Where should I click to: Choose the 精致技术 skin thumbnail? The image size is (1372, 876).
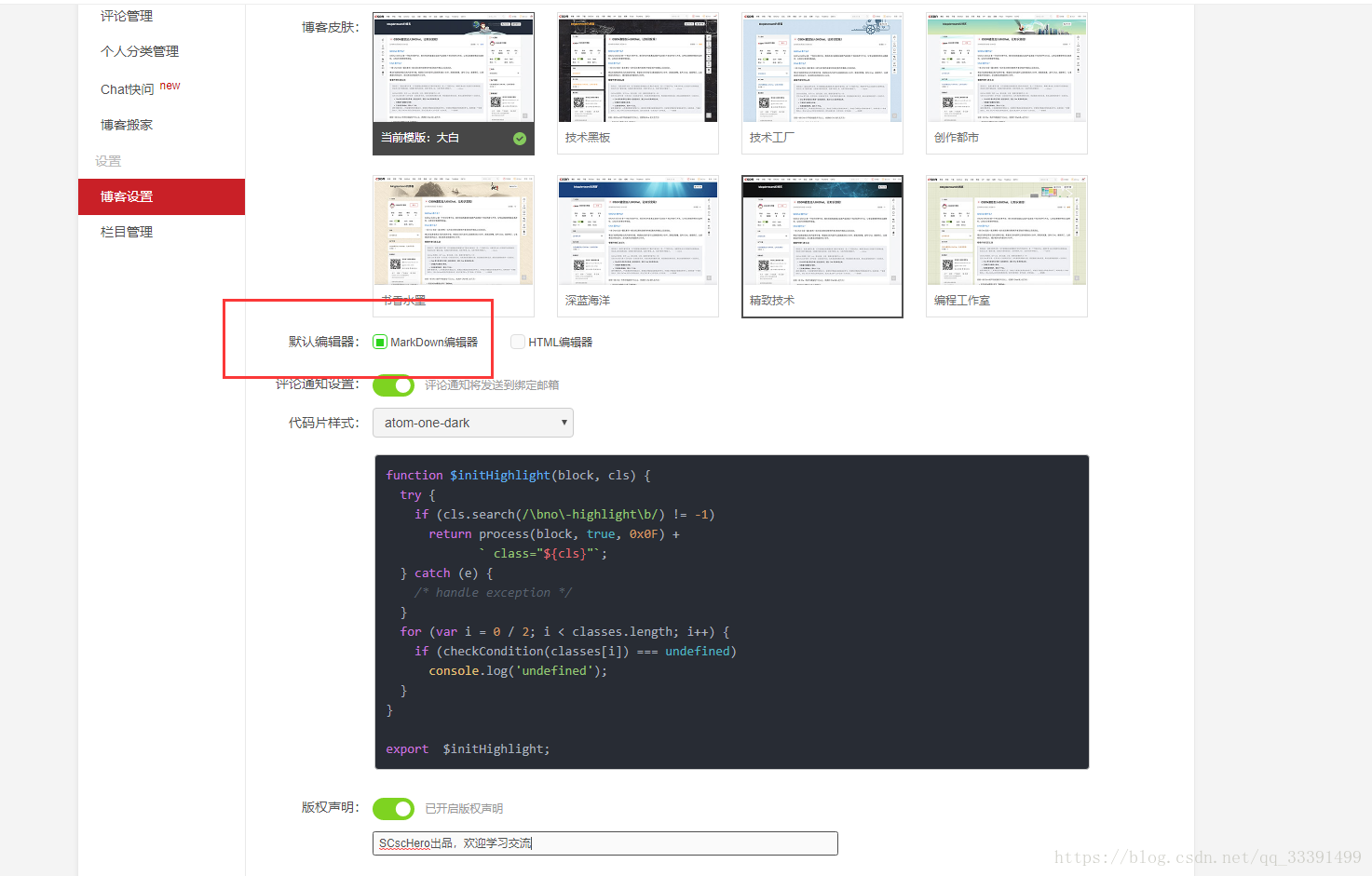pyautogui.click(x=822, y=246)
